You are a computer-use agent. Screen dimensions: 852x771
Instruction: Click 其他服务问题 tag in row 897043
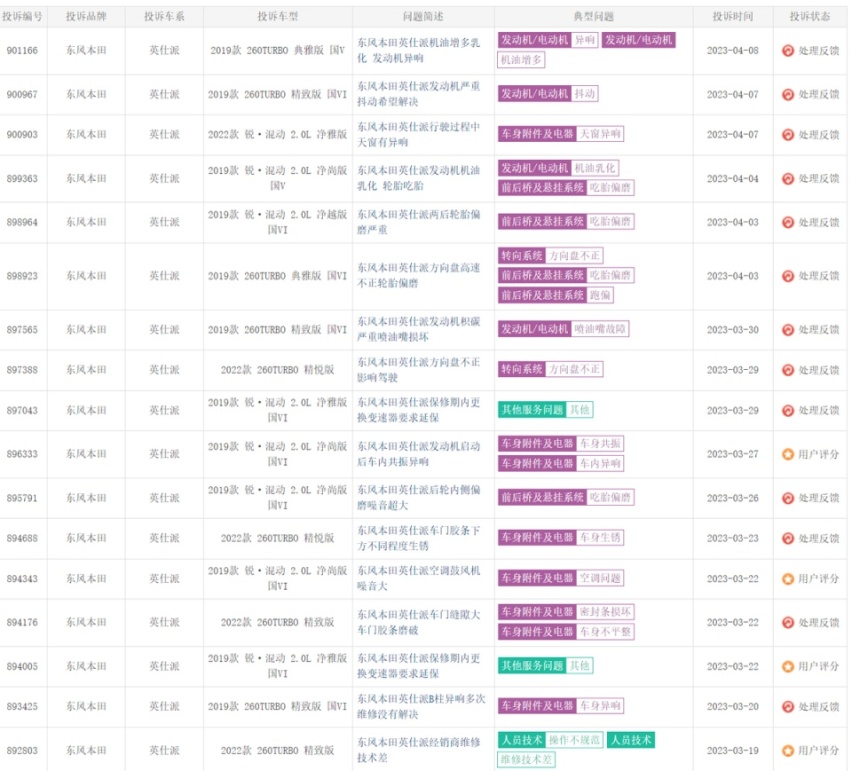[532, 410]
